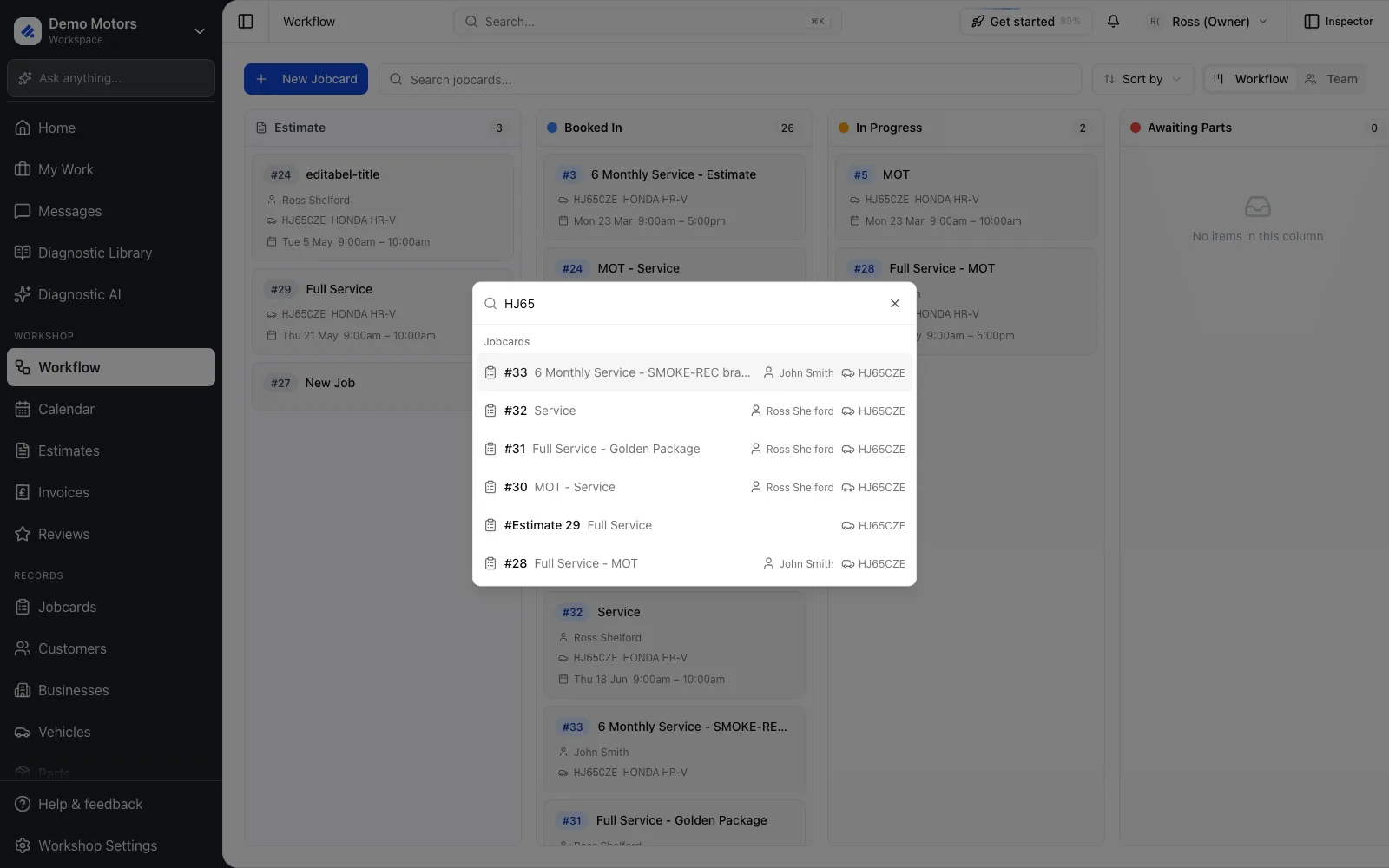Launch Diagnostic AI from the sidebar
The width and height of the screenshot is (1389, 868).
pos(111,294)
